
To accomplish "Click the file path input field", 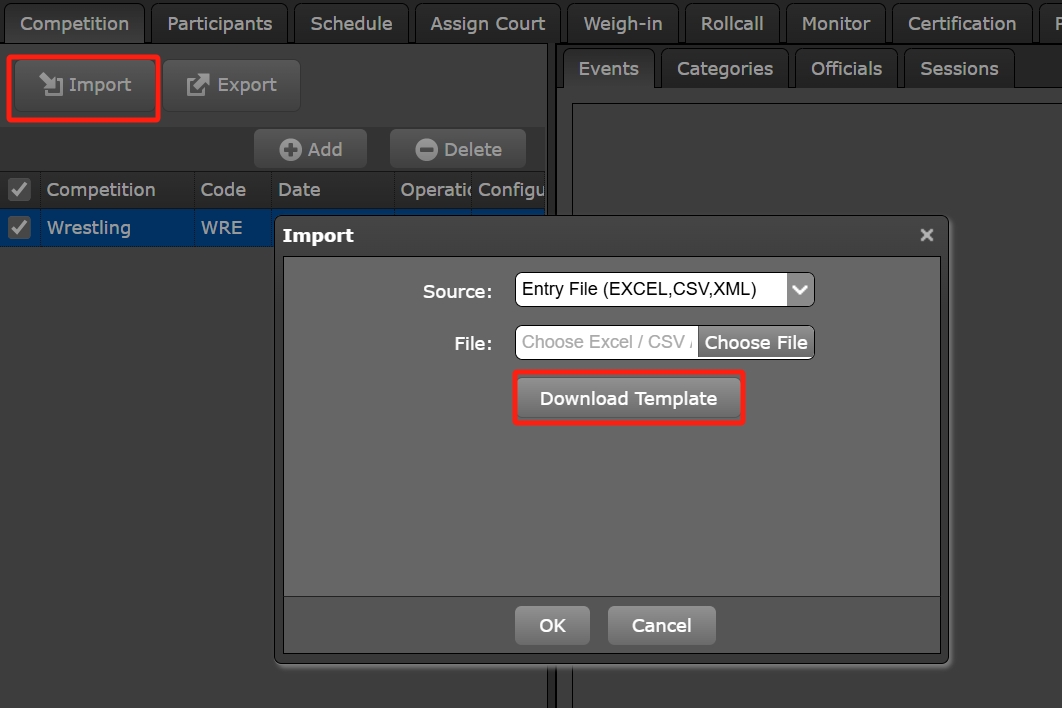I will 606,342.
